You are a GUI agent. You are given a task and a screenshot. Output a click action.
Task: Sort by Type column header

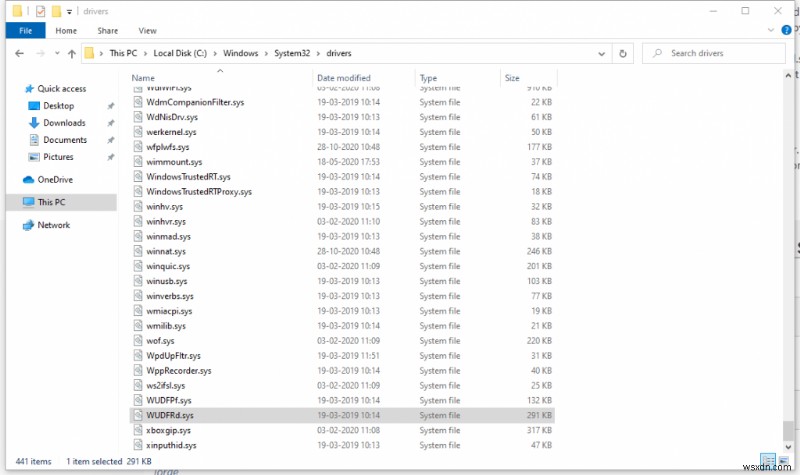point(428,78)
